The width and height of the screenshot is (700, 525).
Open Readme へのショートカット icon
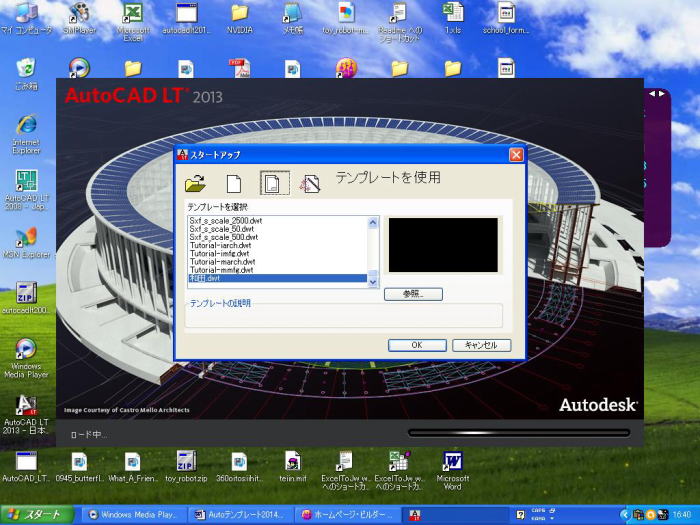(x=400, y=21)
